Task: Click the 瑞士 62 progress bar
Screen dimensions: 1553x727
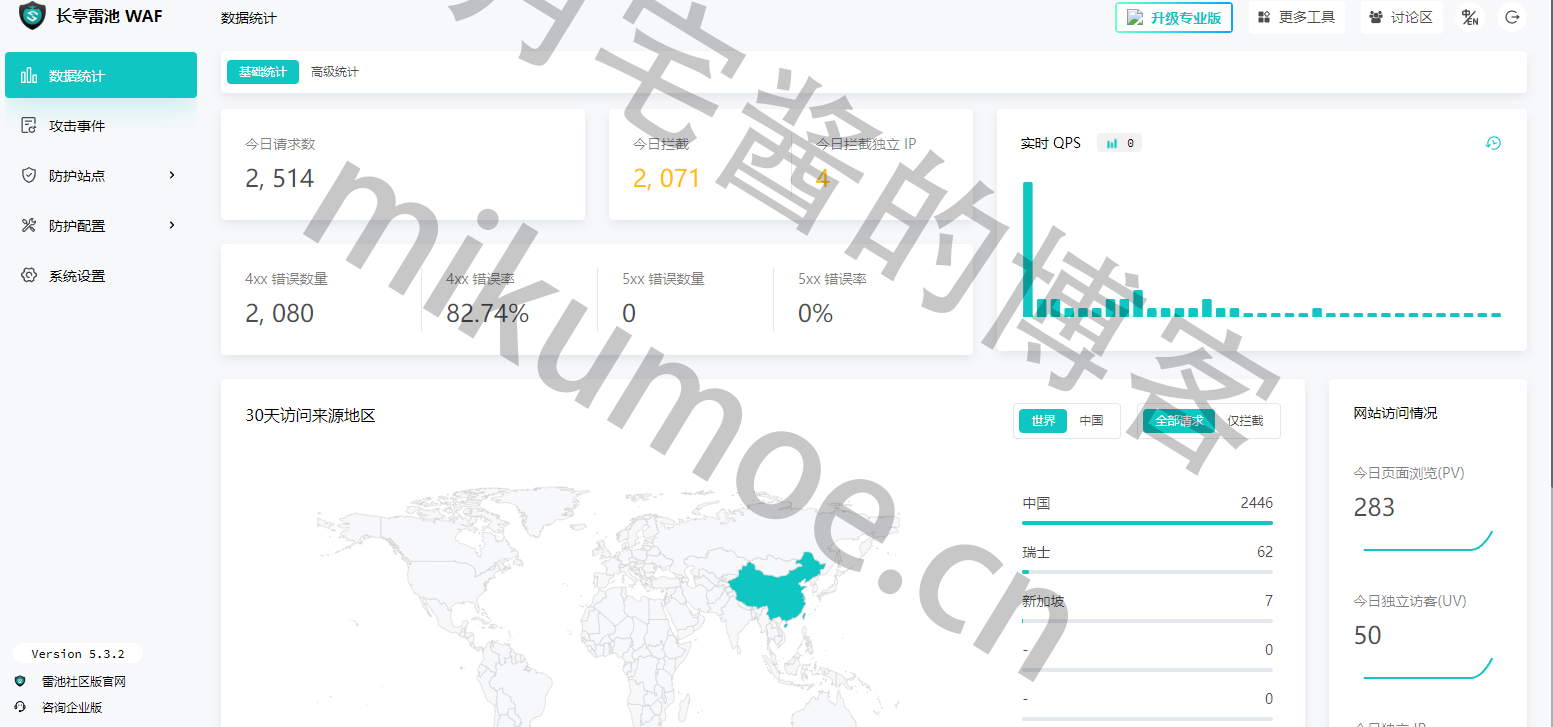Action: point(1147,572)
